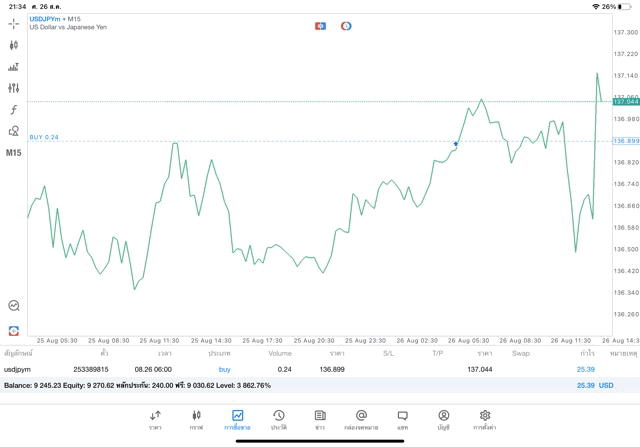The image size is (640, 447).
Task: Click the 0.24 volume cell
Action: [x=284, y=369]
